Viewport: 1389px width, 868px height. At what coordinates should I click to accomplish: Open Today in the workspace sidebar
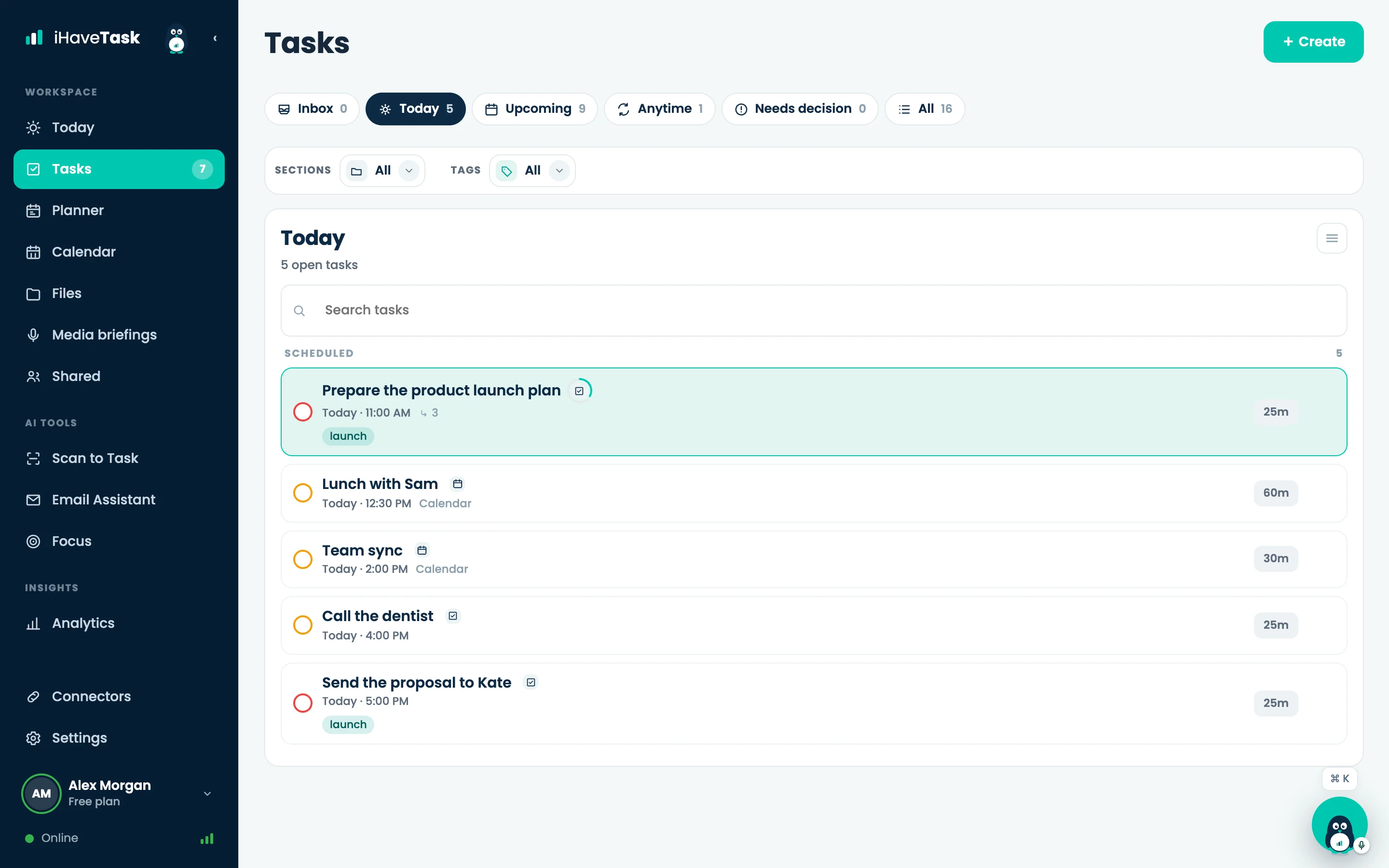coord(119,127)
